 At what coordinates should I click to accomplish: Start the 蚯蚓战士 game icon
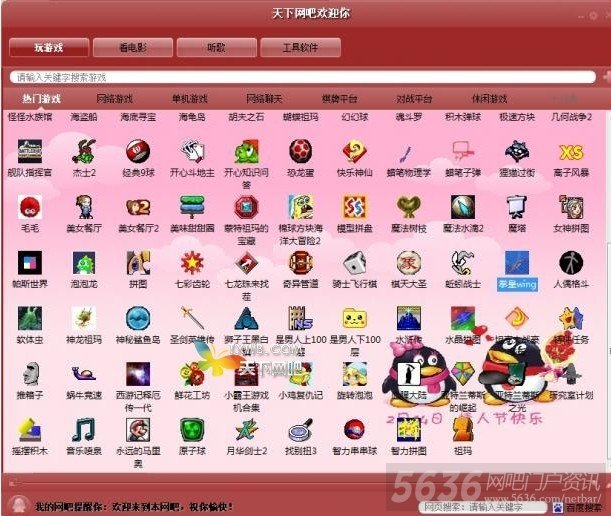[x=463, y=263]
